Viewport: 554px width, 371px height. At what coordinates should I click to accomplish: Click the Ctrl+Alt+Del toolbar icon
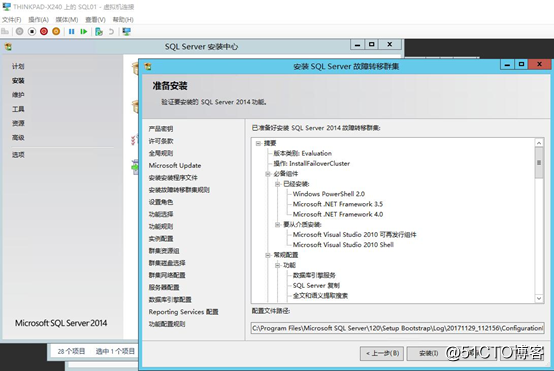click(5, 31)
